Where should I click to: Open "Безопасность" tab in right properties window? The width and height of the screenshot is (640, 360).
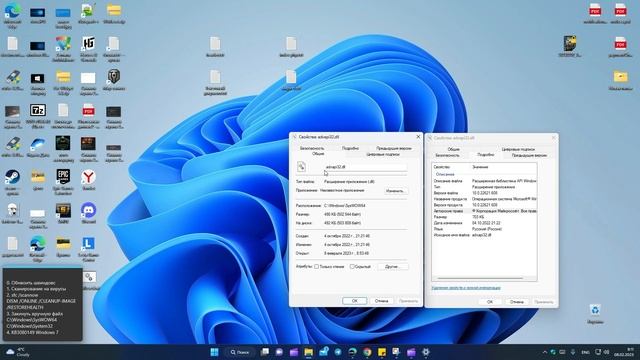click(x=447, y=155)
